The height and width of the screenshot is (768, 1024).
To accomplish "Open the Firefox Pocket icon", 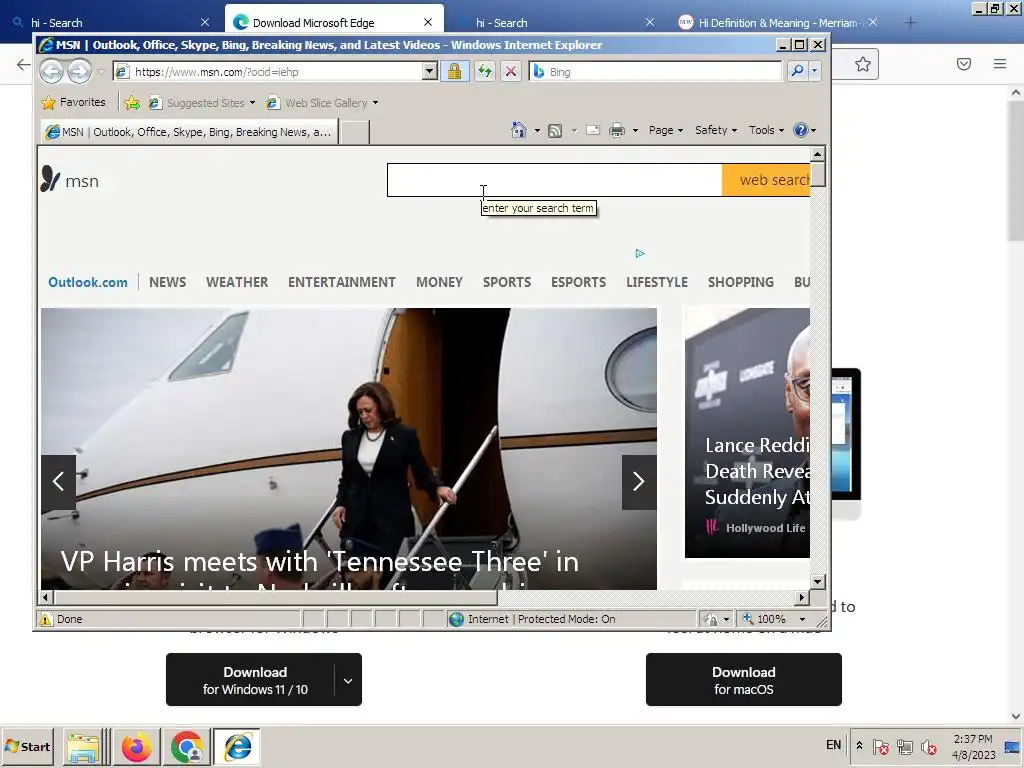I will 964,64.
